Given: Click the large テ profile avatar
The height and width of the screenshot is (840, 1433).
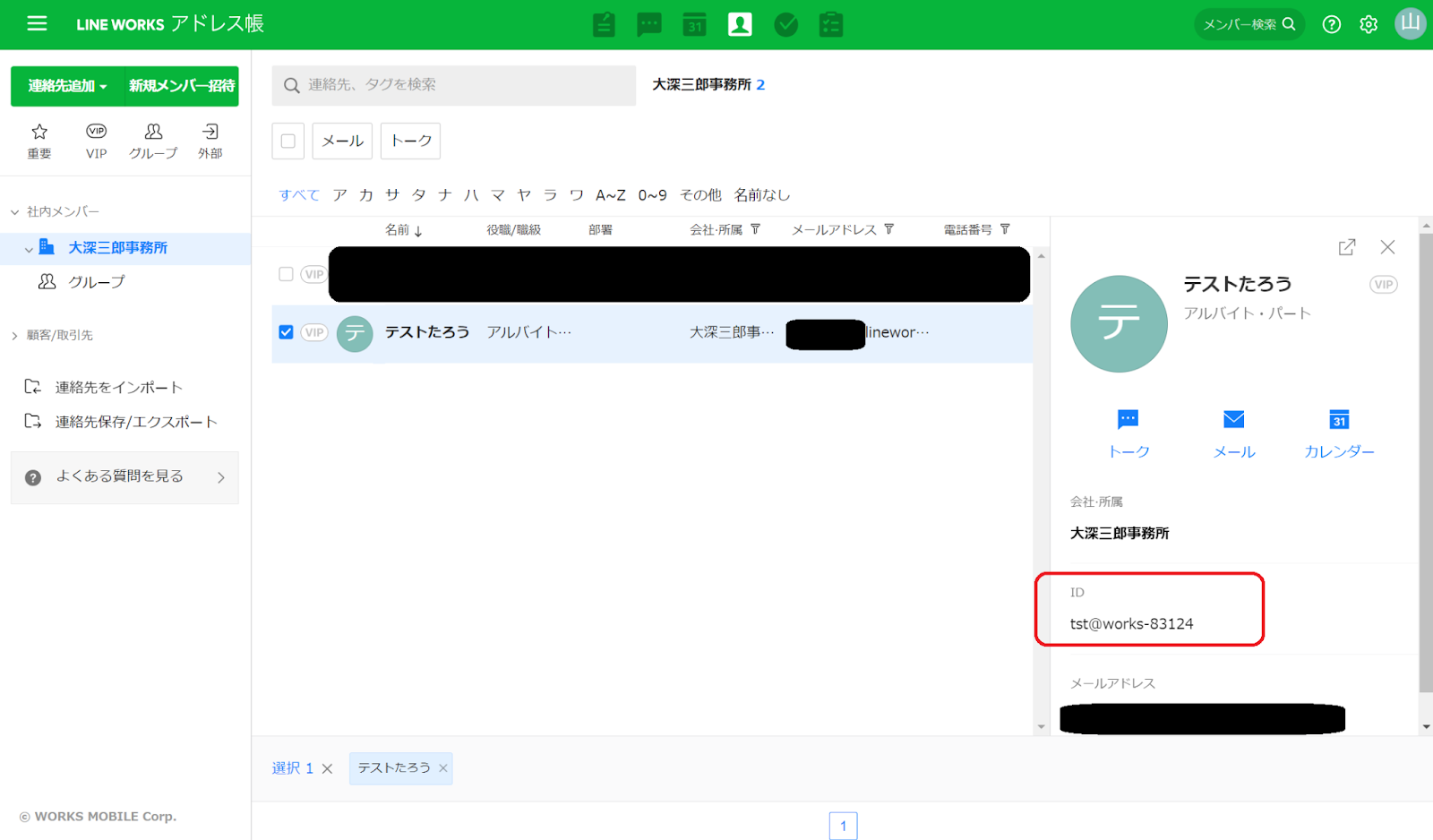Looking at the screenshot, I should [x=1119, y=324].
